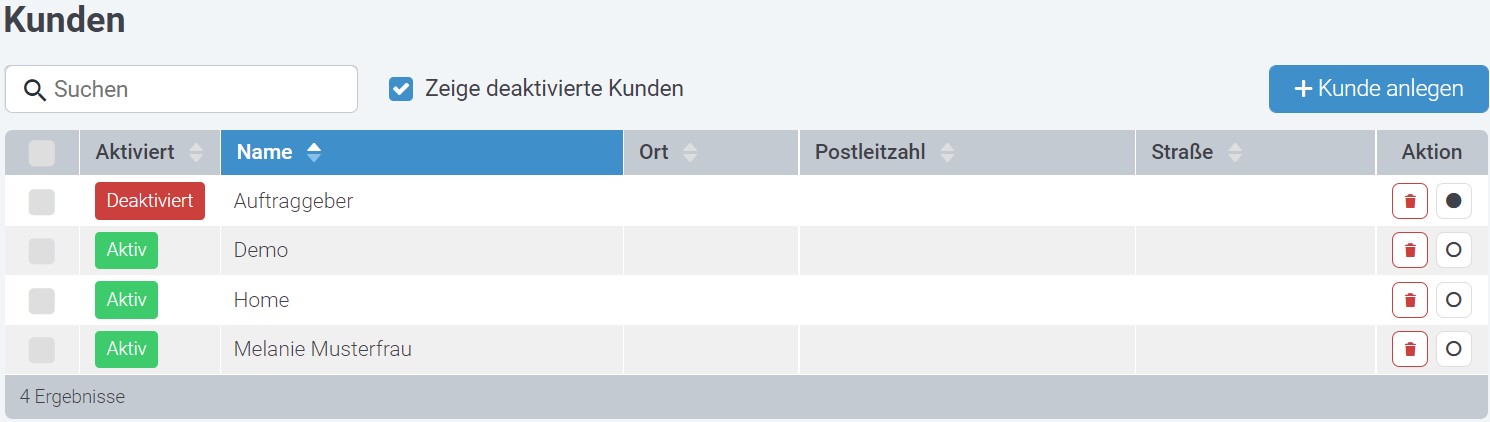Tick the select-all checkbox in the table header
Image resolution: width=1490 pixels, height=422 pixels.
(x=42, y=153)
